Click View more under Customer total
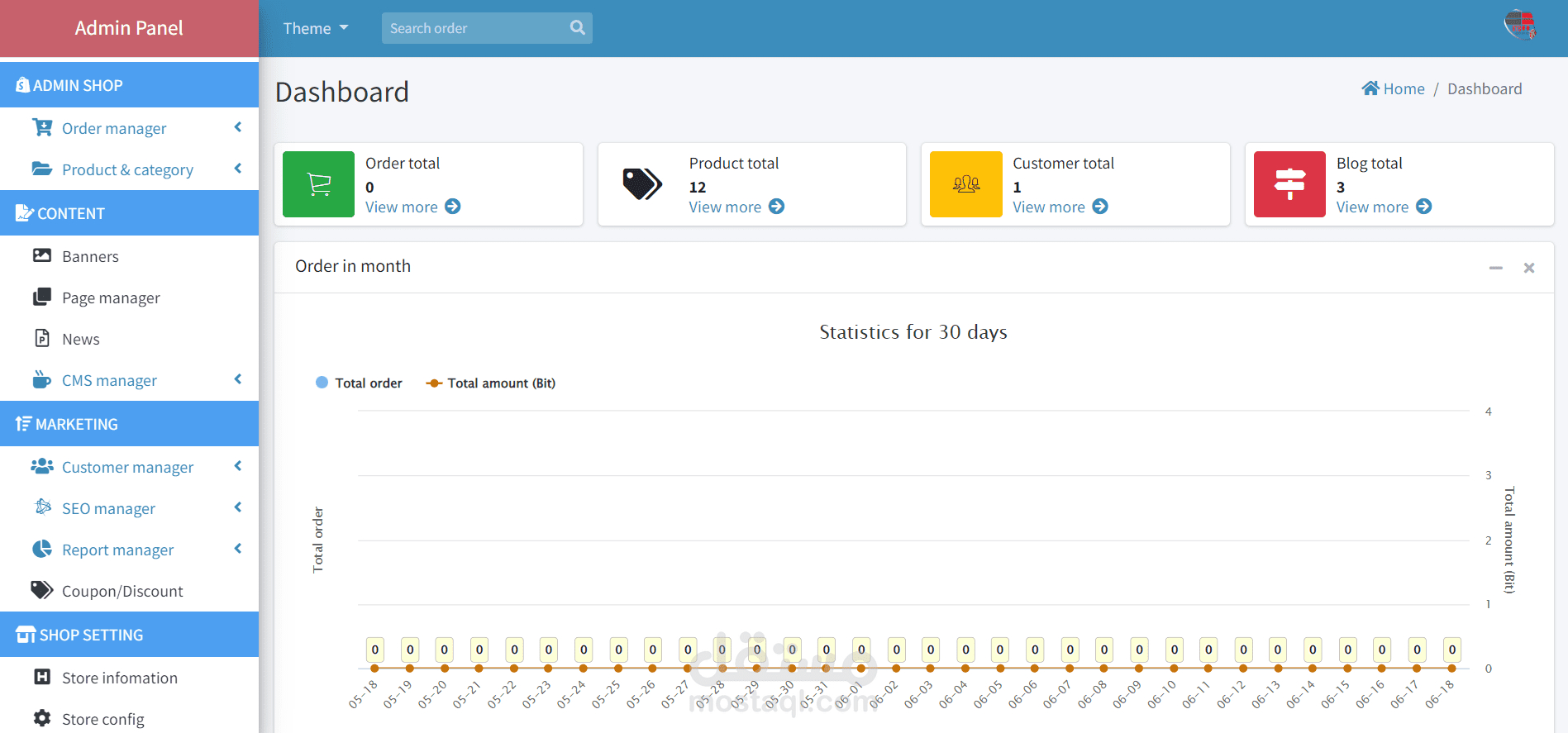The height and width of the screenshot is (733, 1568). (x=1049, y=207)
